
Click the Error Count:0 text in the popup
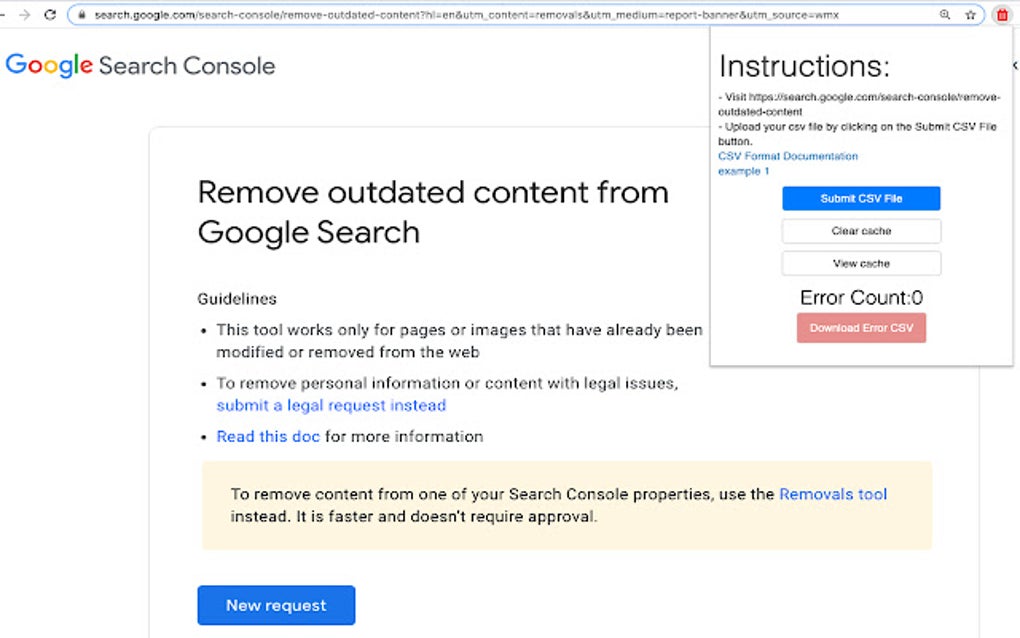[x=861, y=297]
